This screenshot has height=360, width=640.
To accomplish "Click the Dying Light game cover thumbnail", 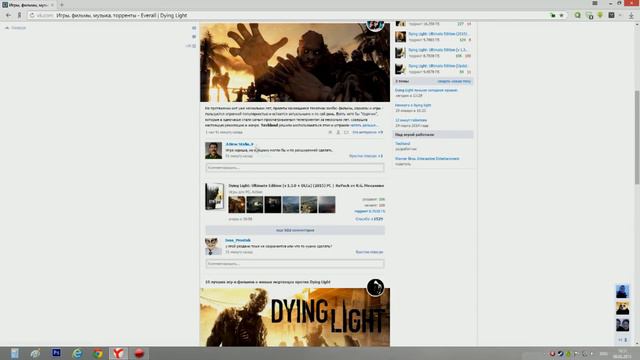I will click(214, 196).
